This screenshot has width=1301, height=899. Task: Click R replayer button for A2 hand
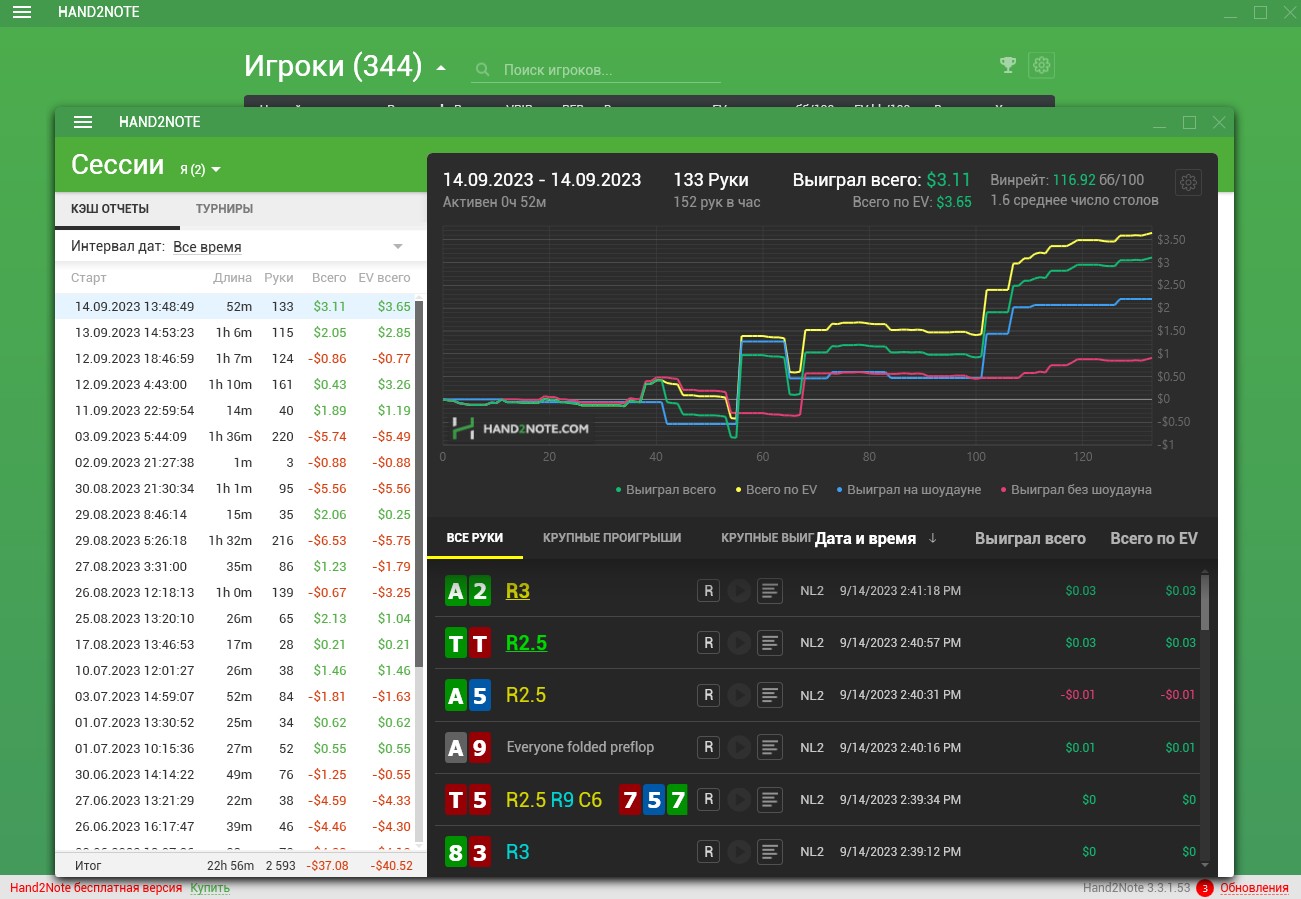708,591
